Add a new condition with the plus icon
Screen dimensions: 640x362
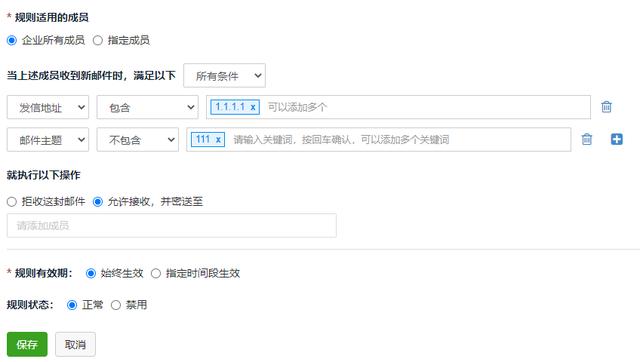tap(617, 139)
